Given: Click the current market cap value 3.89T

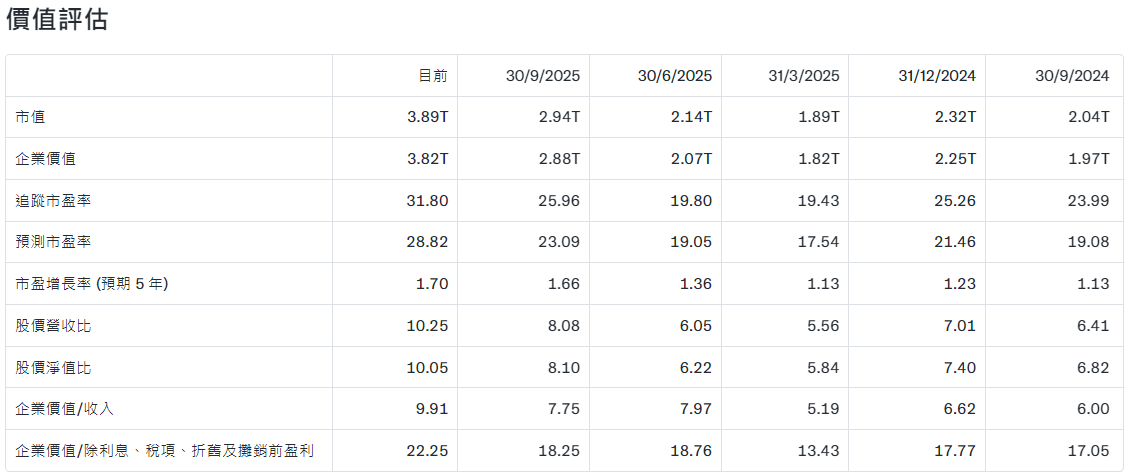Looking at the screenshot, I should (x=427, y=117).
